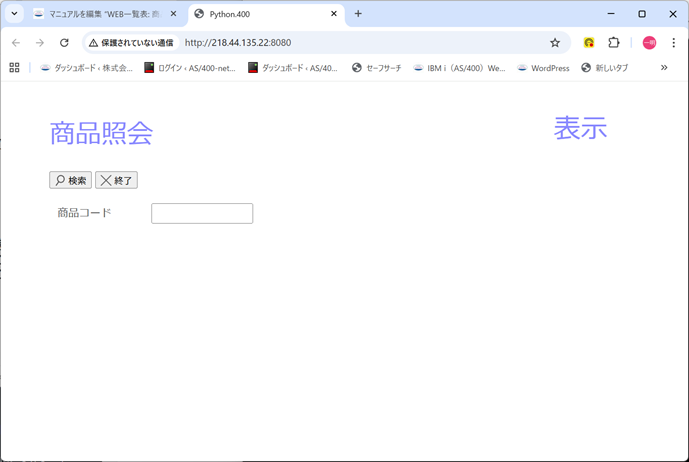Open the Chrome three-dot menu
This screenshot has width=689, height=462.
click(x=674, y=43)
